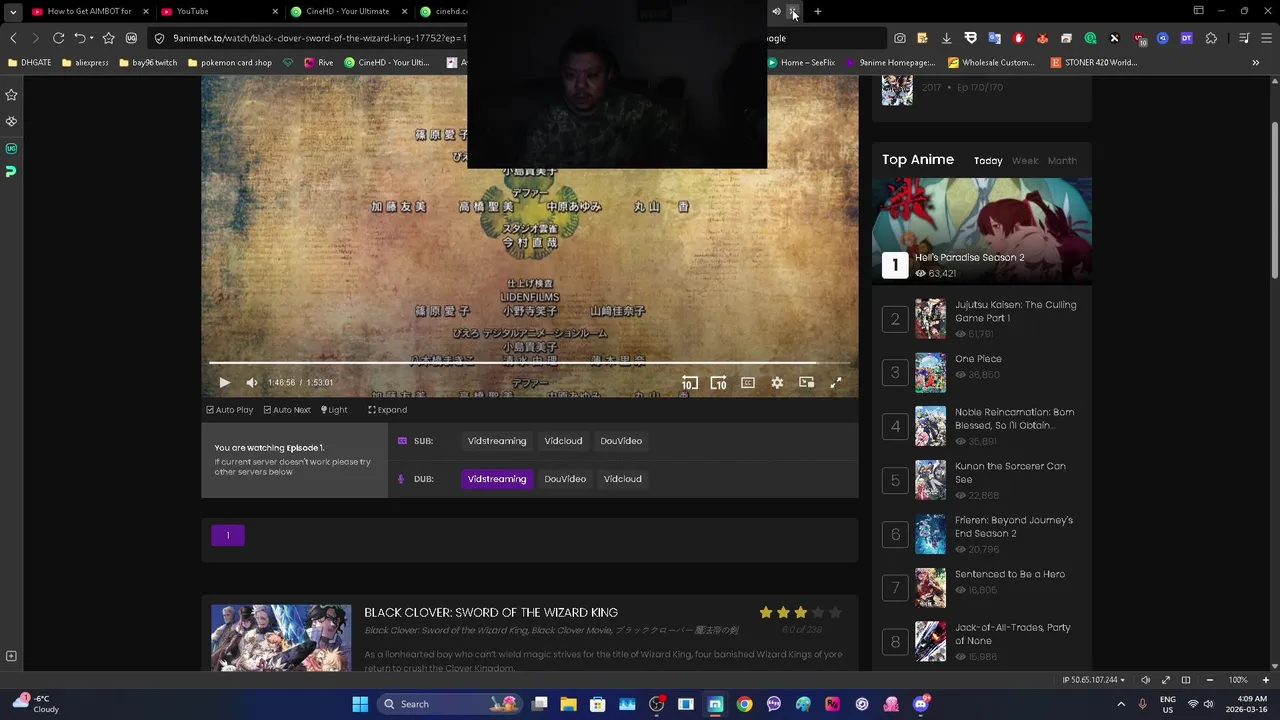1280x720 pixels.
Task: Select DUB Vidcloud server
Action: [x=622, y=479]
